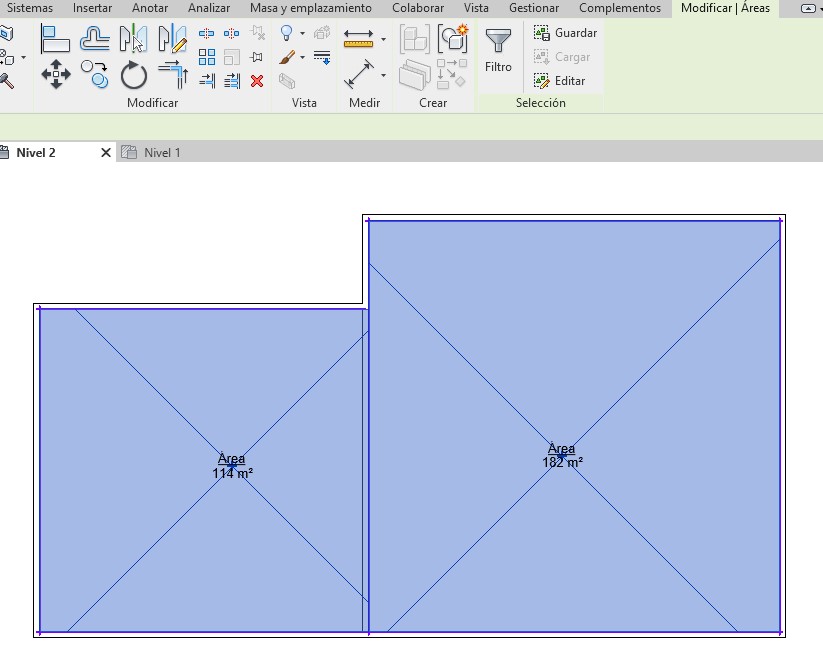
Task: Select the Align tool
Action: (55, 39)
